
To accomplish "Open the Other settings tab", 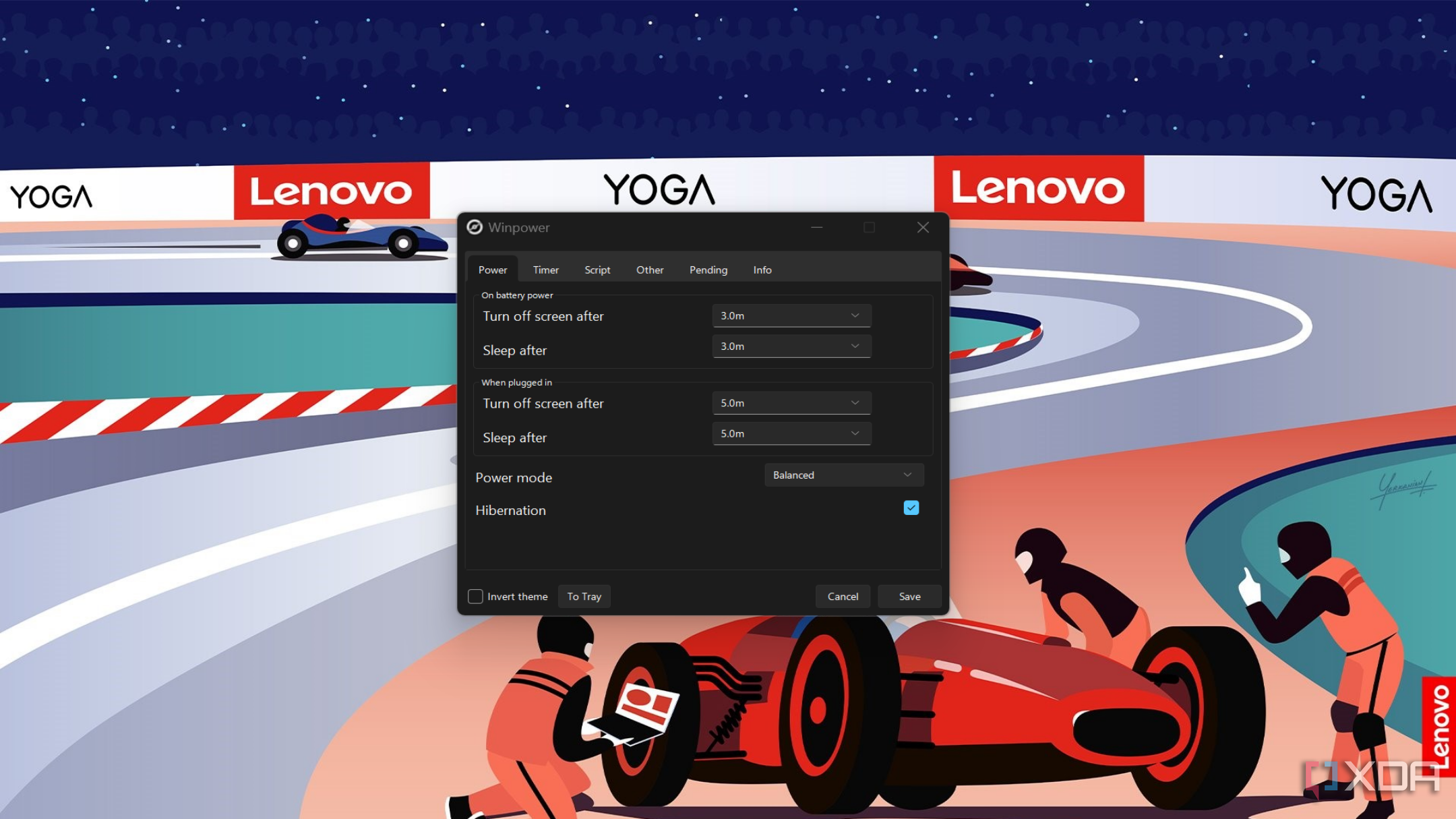I will pos(650,270).
